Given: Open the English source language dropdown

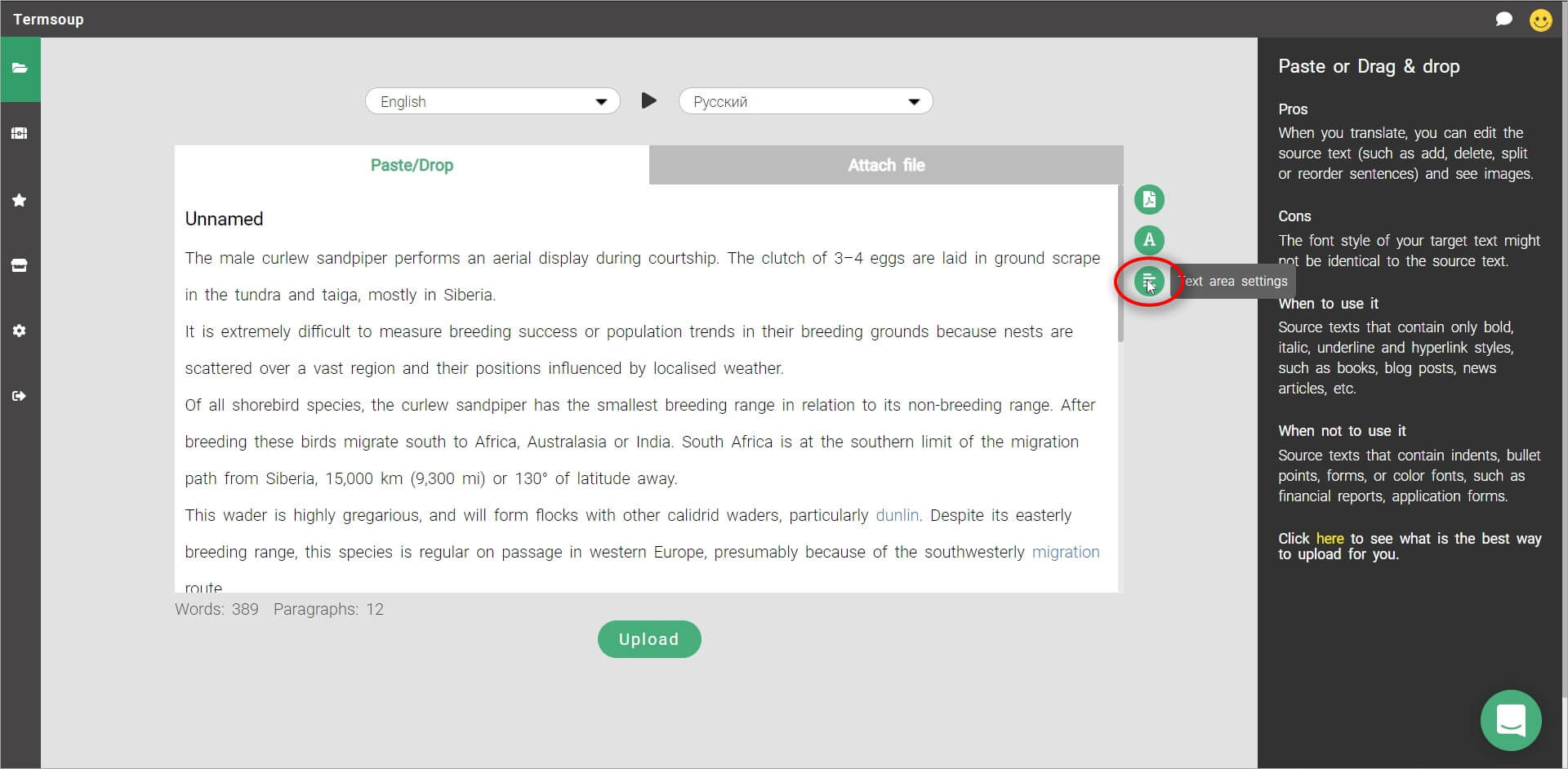Looking at the screenshot, I should tap(491, 100).
